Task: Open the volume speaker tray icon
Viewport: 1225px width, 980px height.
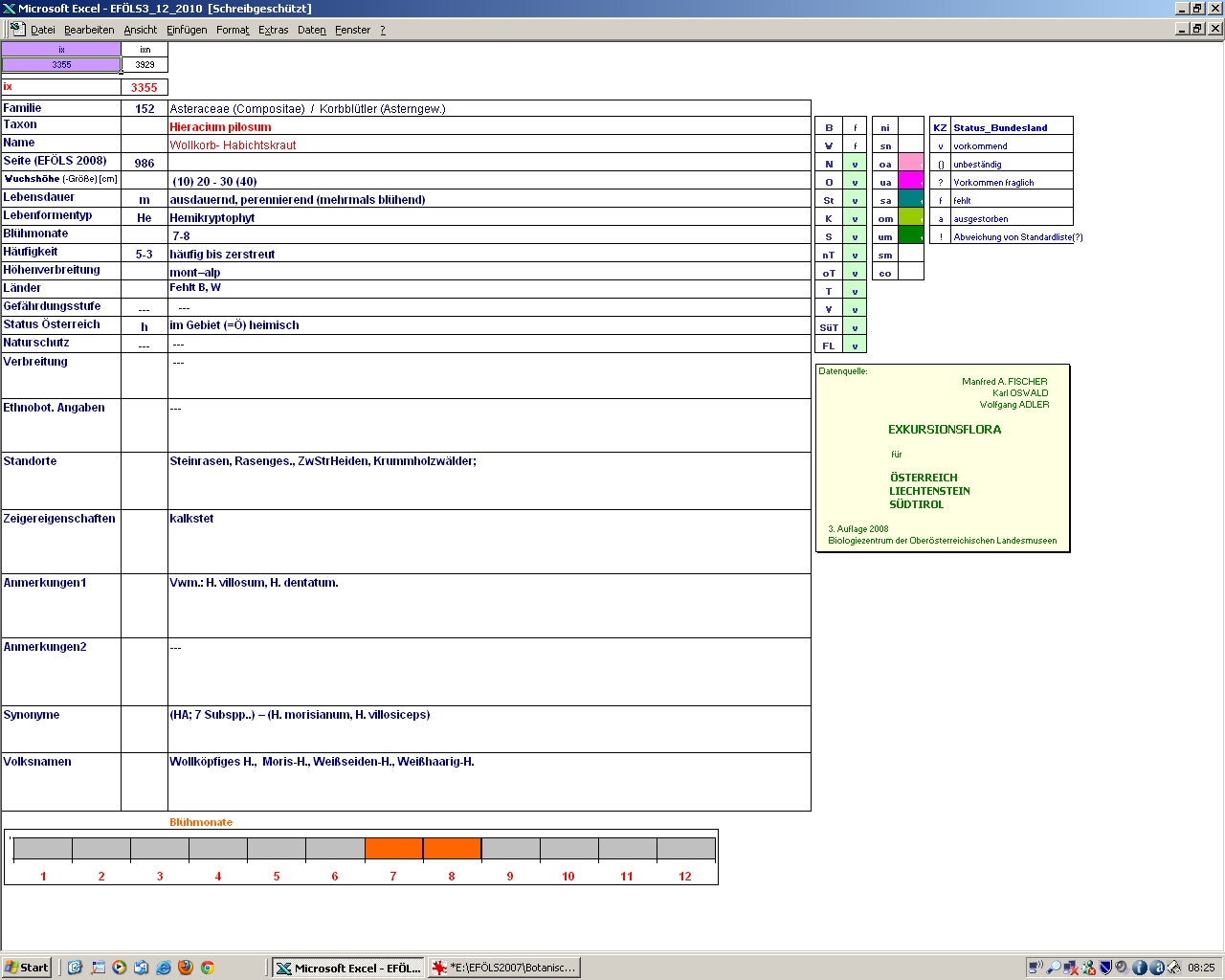Action: (1123, 968)
